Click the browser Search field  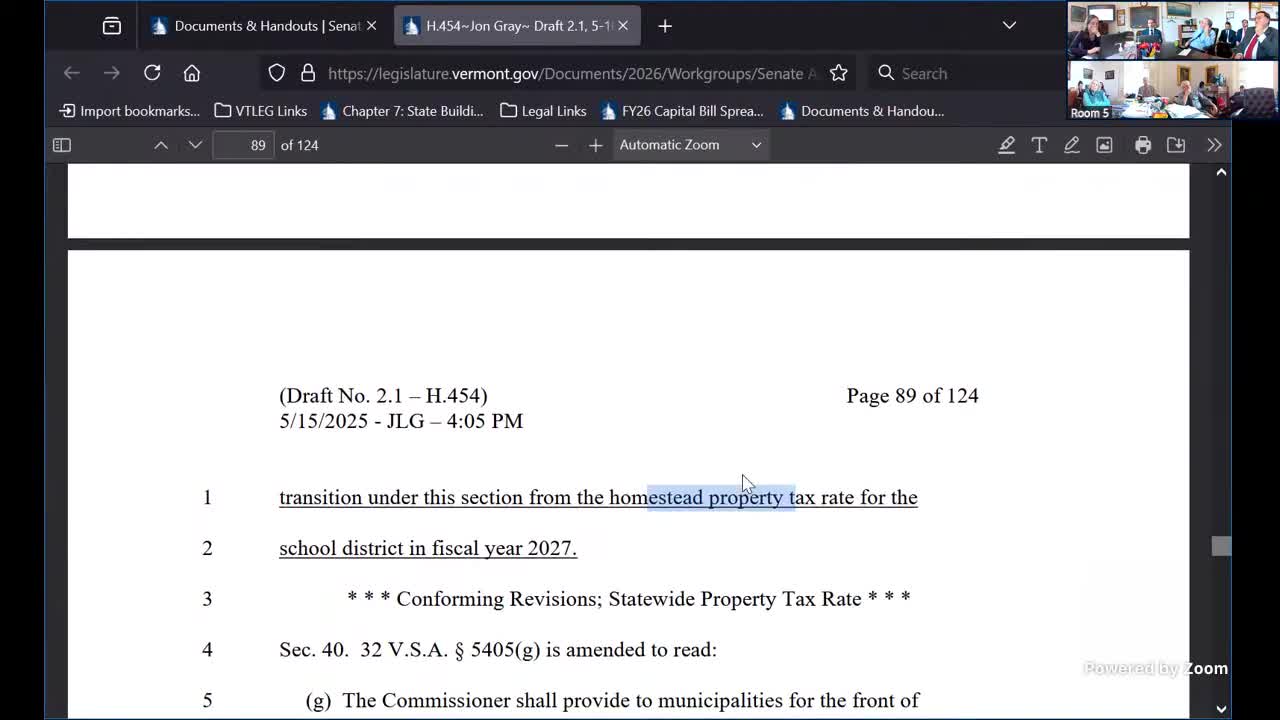965,73
